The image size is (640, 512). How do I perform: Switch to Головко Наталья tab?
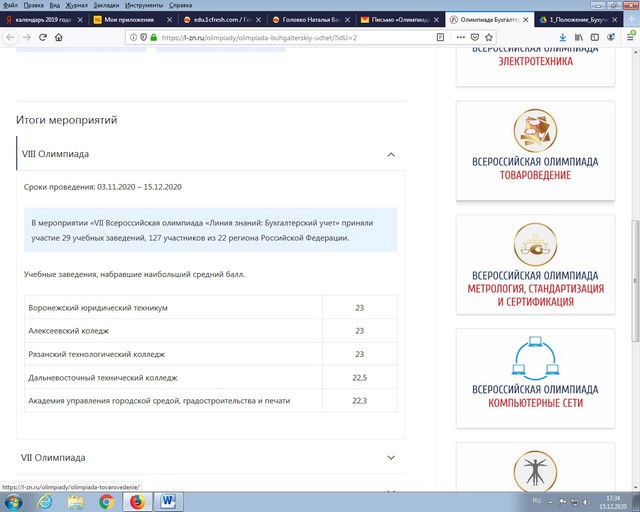pyautogui.click(x=311, y=20)
